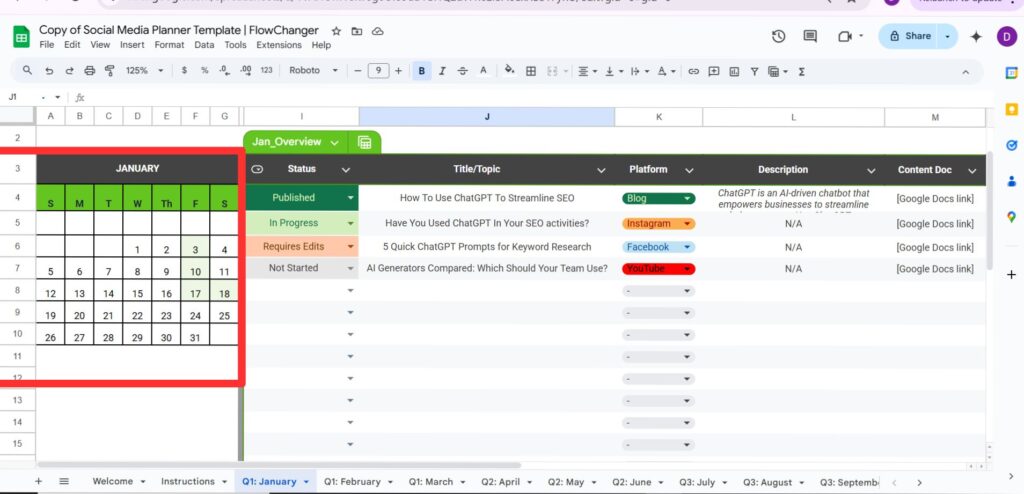Apply strikethrough formatting
The height and width of the screenshot is (494, 1024).
click(462, 71)
